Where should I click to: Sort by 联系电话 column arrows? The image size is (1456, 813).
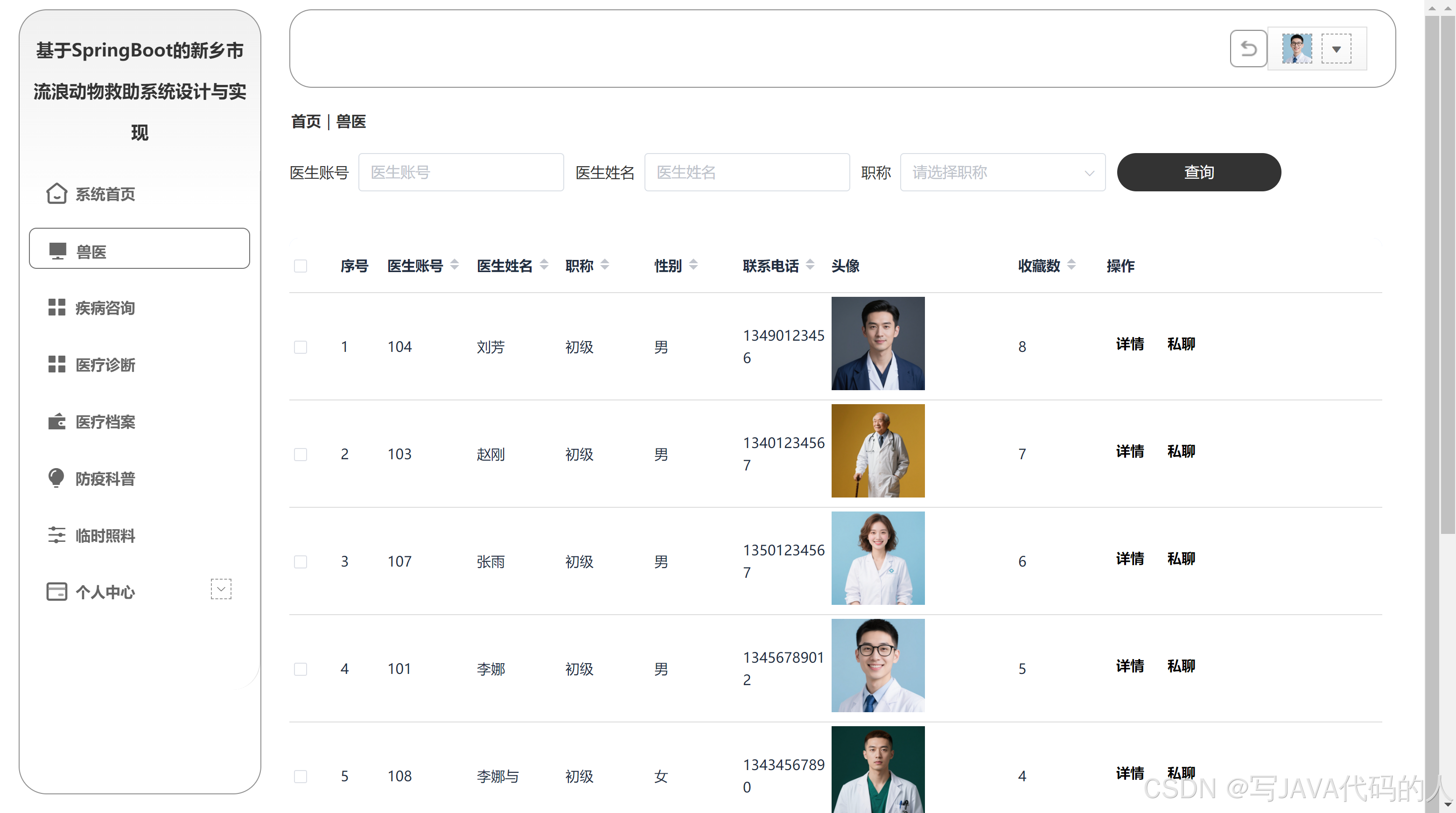810,264
